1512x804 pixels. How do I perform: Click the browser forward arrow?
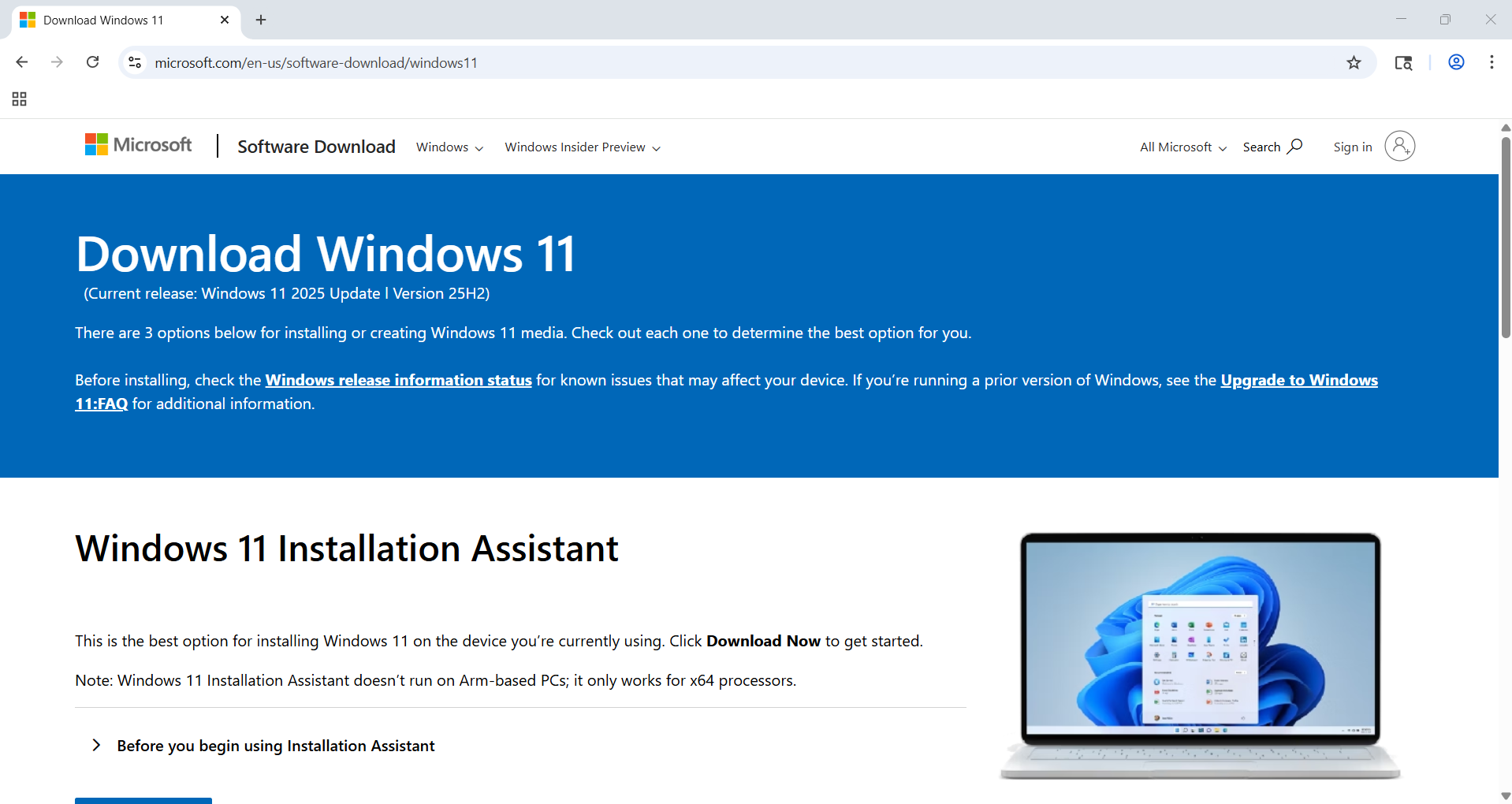click(x=57, y=62)
